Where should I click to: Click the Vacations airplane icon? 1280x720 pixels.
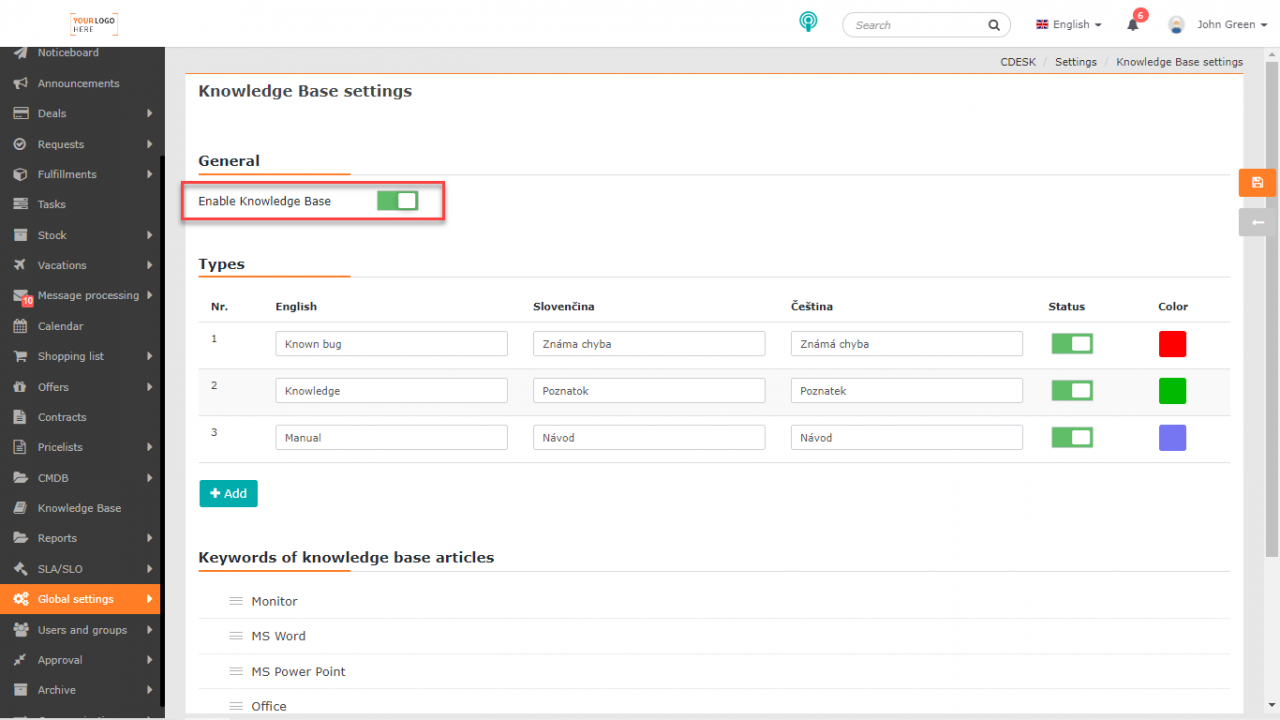(20, 265)
